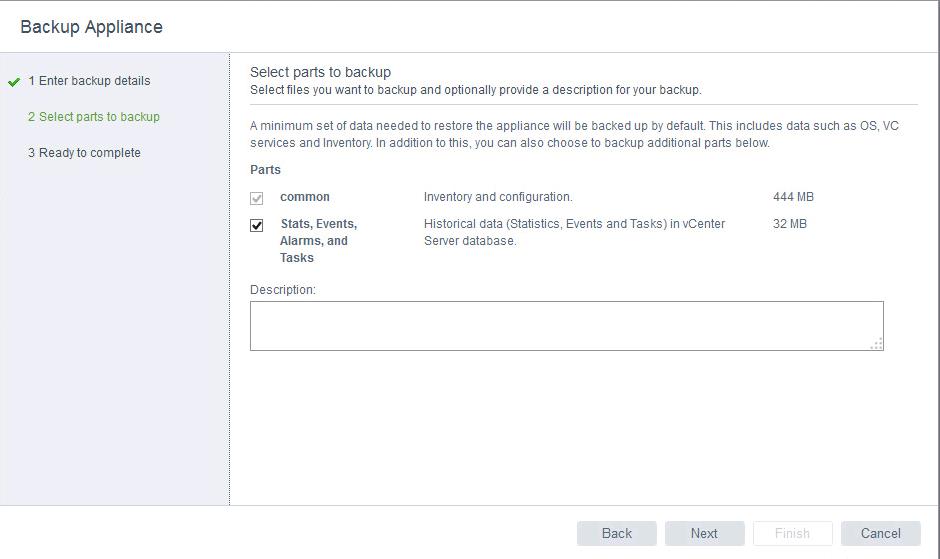Go to step 1 Enter backup details
Viewport: 940px width, 559px height.
[89, 81]
